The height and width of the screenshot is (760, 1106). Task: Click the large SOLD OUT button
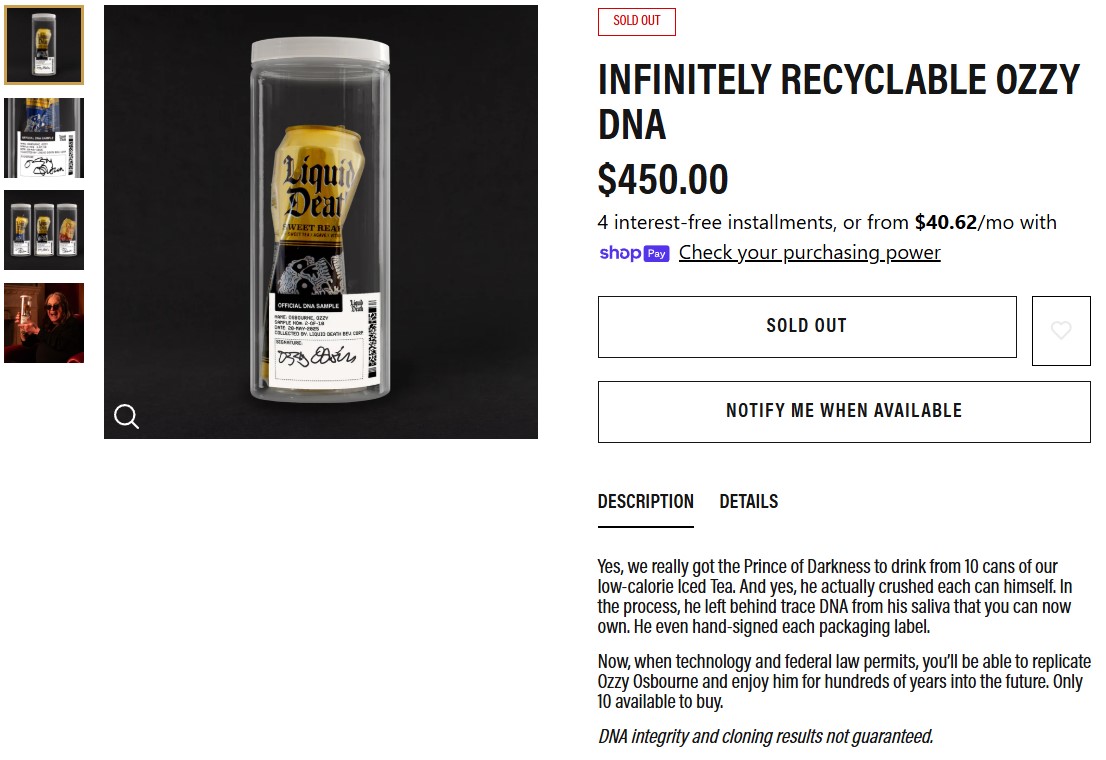806,326
